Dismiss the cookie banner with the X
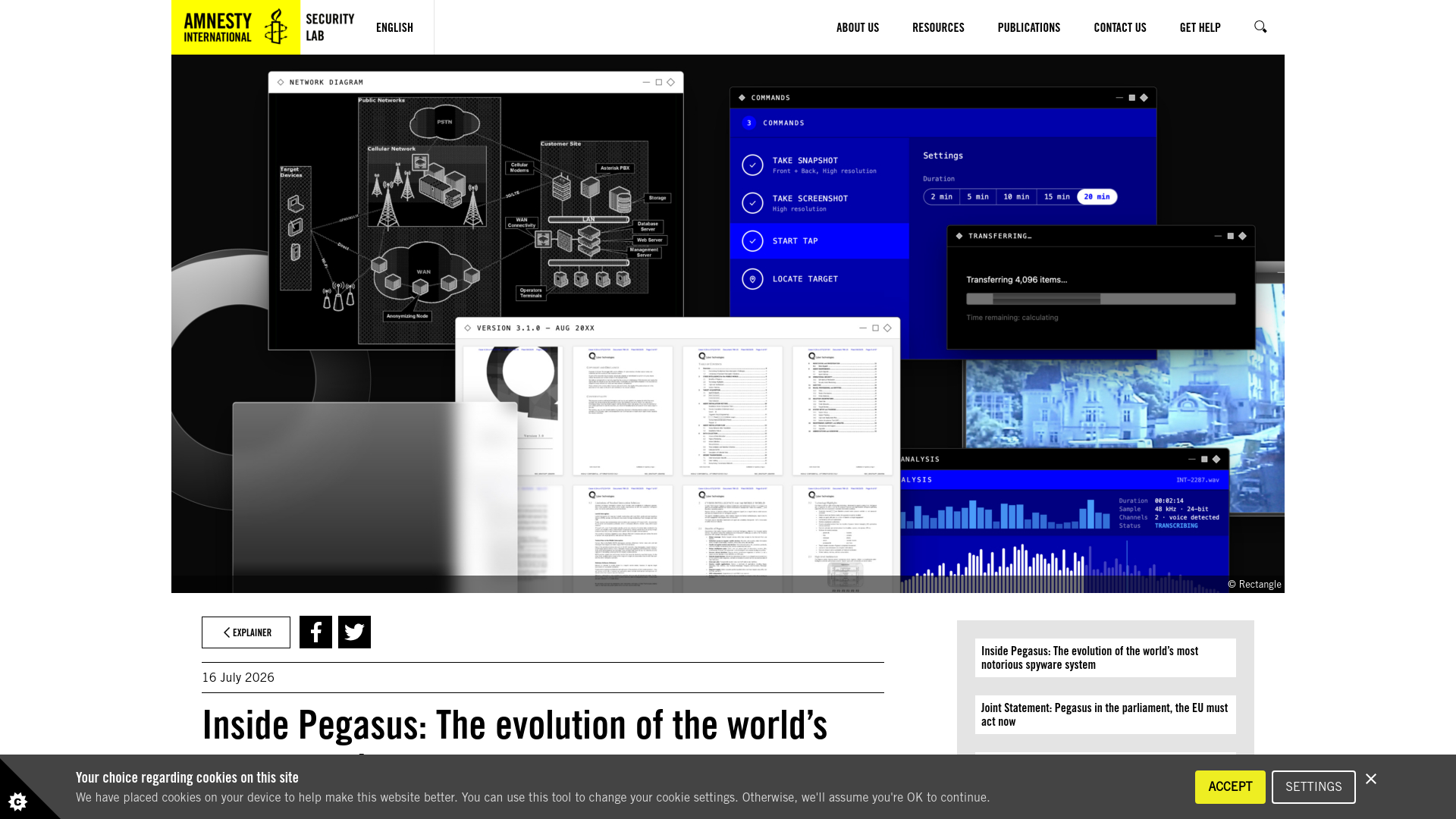The width and height of the screenshot is (1456, 819). tap(1371, 779)
